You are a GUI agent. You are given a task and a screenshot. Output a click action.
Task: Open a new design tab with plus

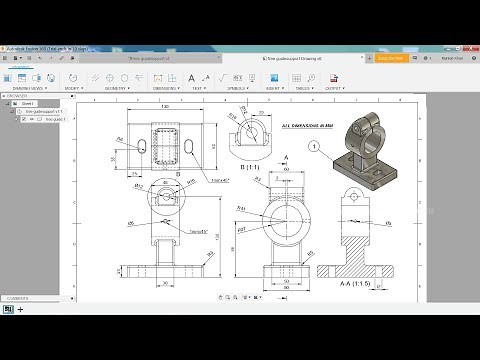[x=369, y=58]
